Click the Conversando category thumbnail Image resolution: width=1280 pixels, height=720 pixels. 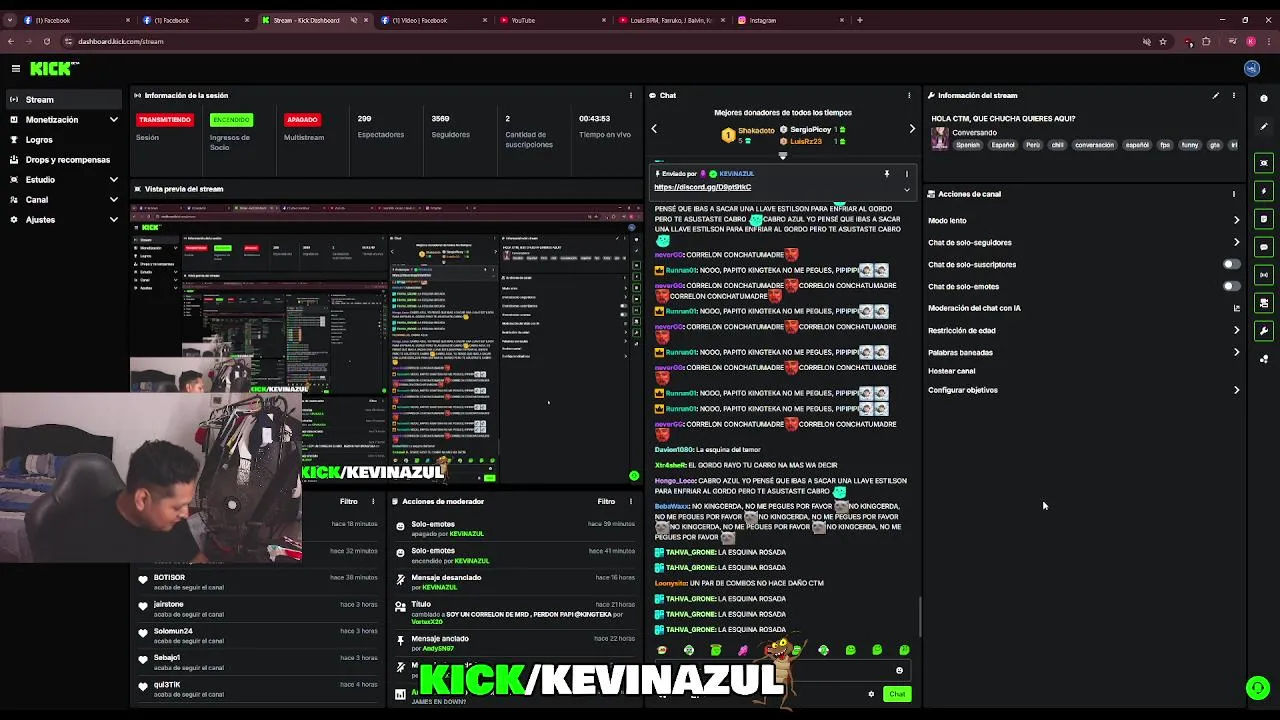(939, 139)
